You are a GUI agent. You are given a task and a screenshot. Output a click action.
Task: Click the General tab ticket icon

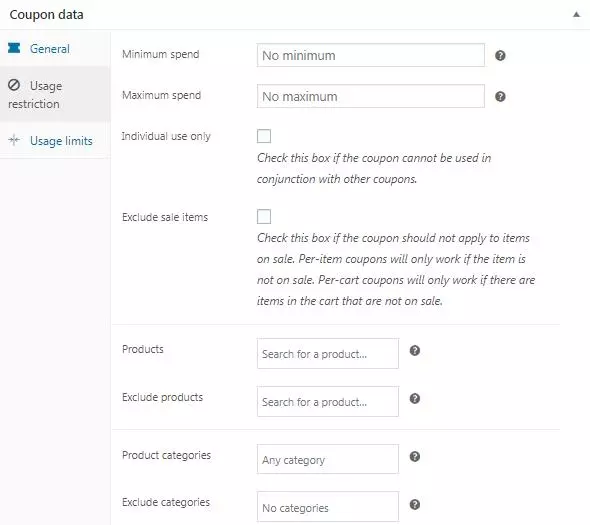(x=14, y=48)
